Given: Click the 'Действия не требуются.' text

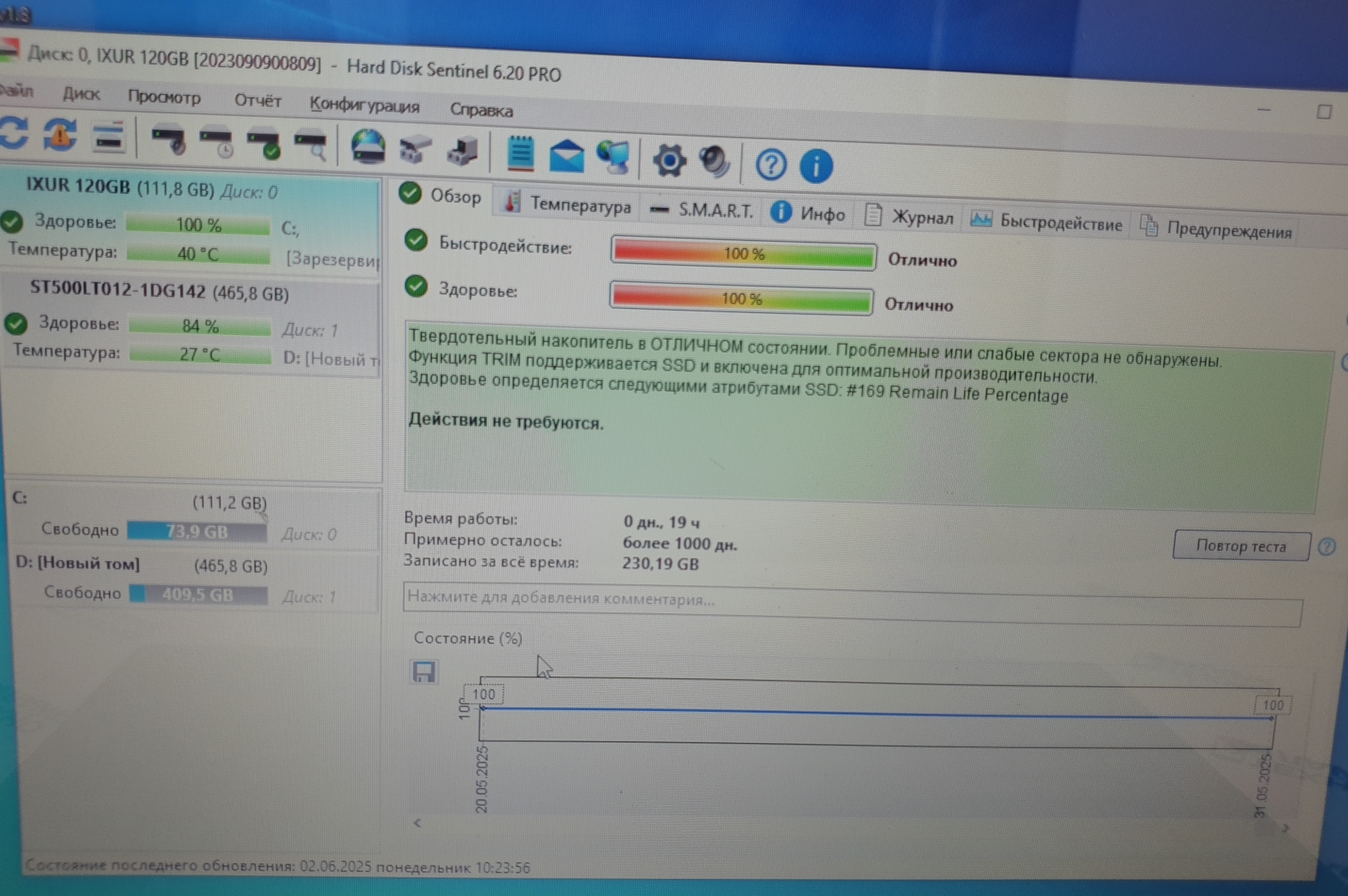Looking at the screenshot, I should [x=505, y=421].
